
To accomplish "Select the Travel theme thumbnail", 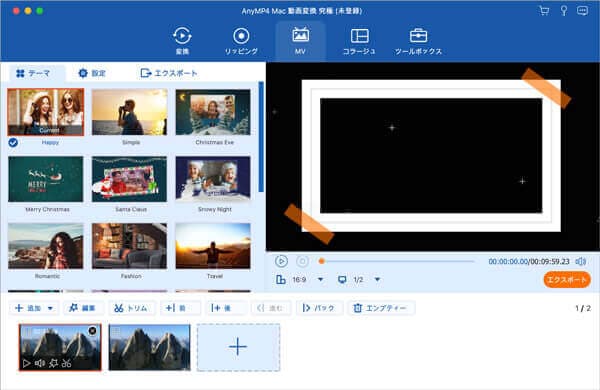I will pyautogui.click(x=213, y=246).
